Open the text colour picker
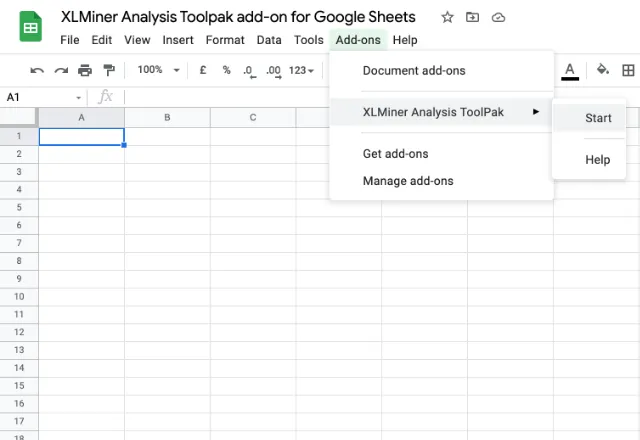Image resolution: width=640 pixels, height=440 pixels. (x=570, y=71)
